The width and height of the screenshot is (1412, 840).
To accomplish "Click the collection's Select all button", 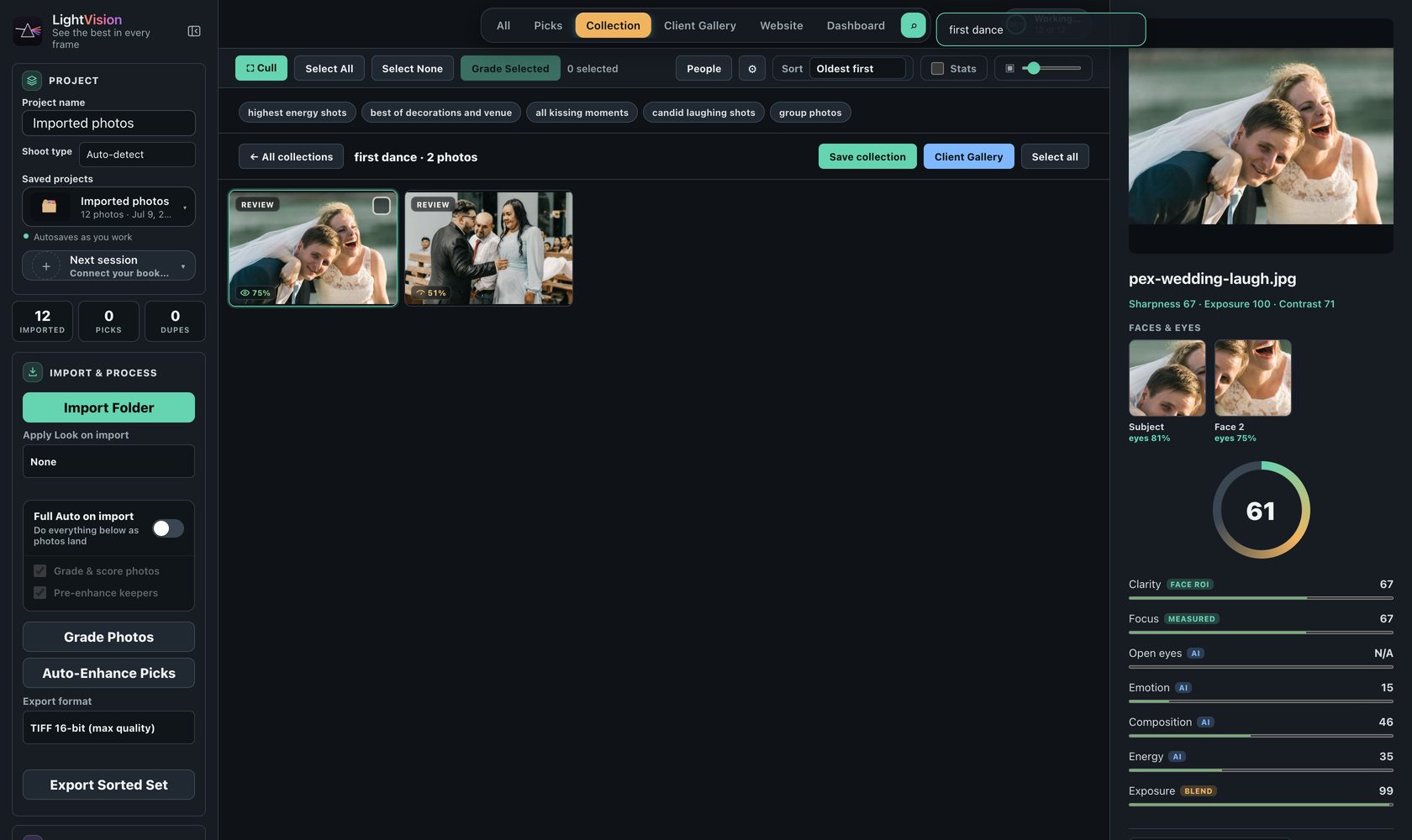I will coord(1055,156).
